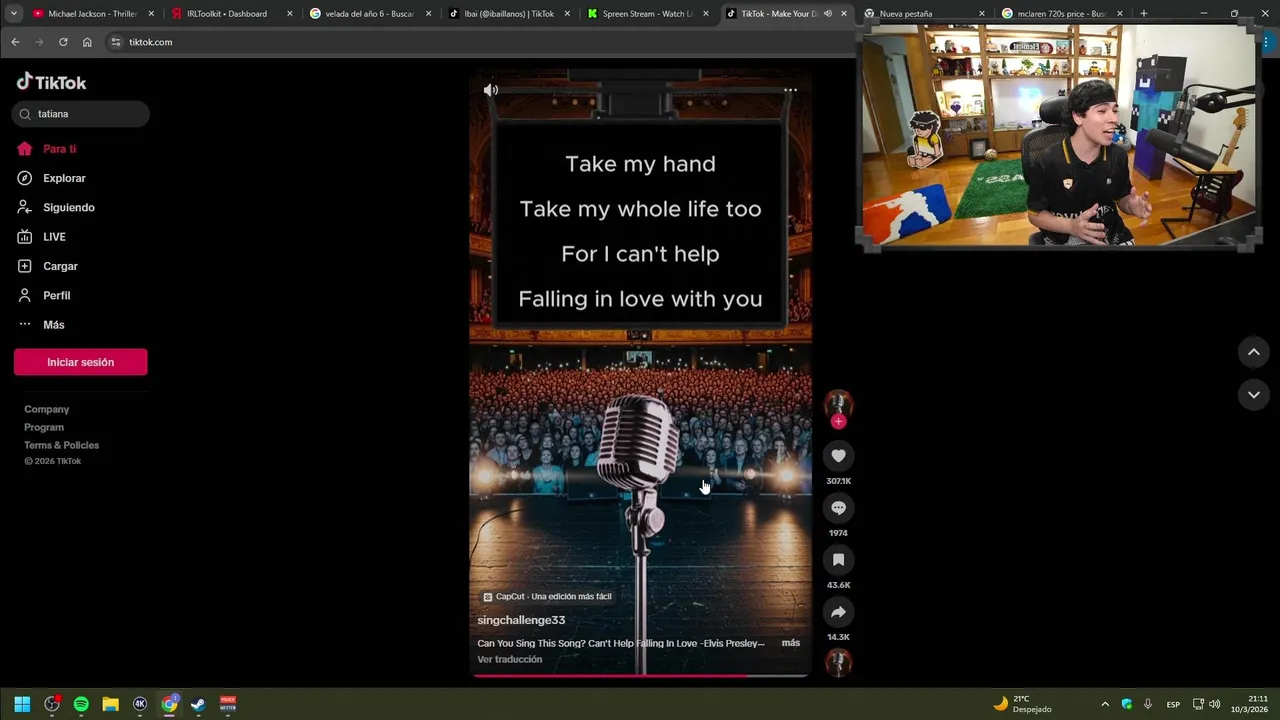Image resolution: width=1280 pixels, height=720 pixels.
Task: Show hidden system tray icons
Action: point(1105,704)
